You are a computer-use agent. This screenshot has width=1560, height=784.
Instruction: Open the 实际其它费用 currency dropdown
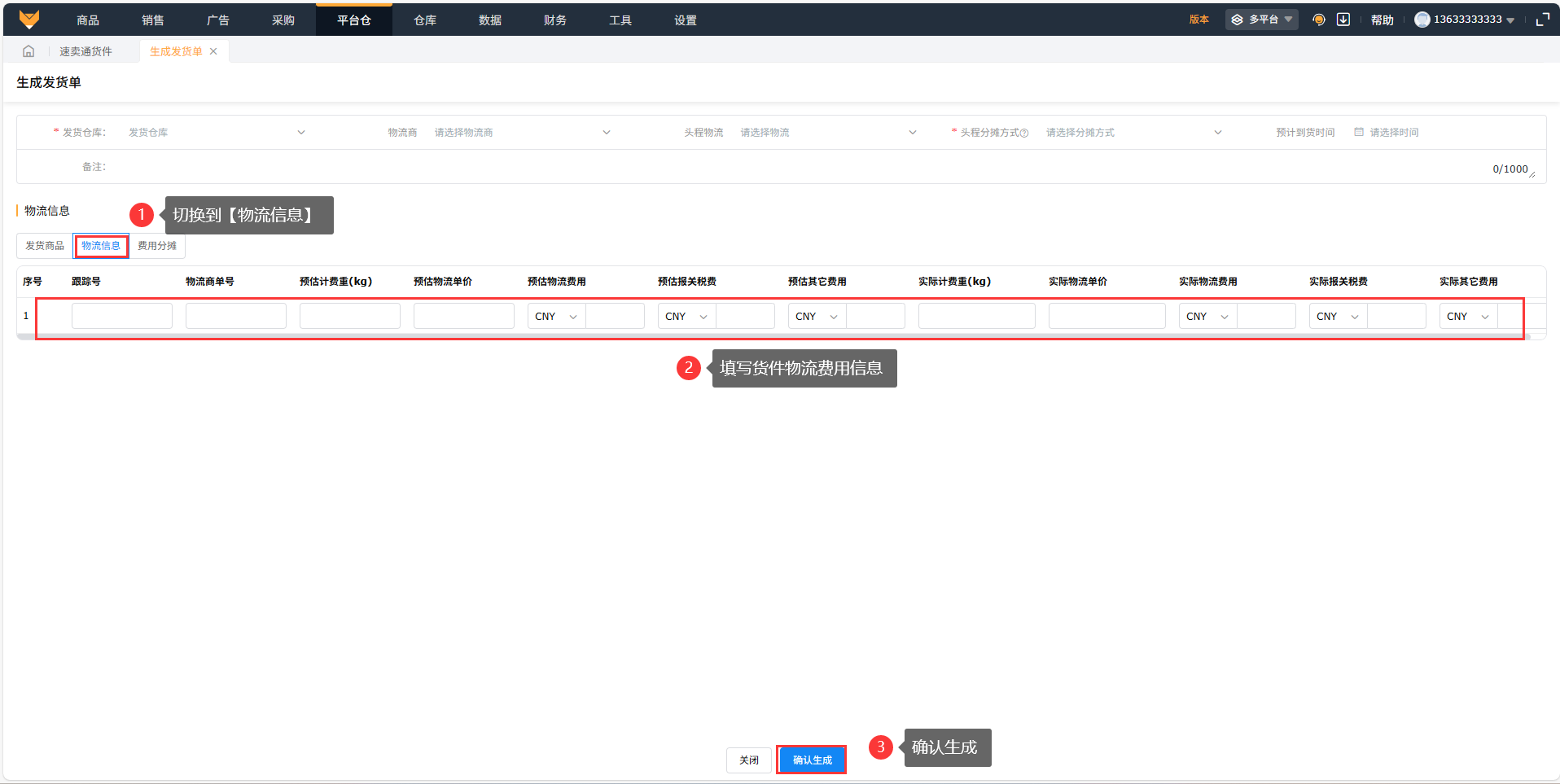point(1469,316)
